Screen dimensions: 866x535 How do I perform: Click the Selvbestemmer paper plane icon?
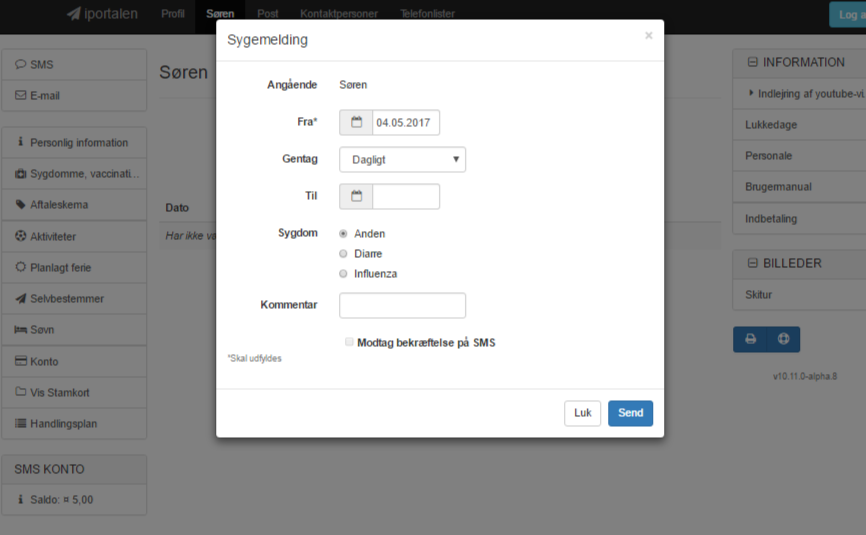(x=20, y=298)
